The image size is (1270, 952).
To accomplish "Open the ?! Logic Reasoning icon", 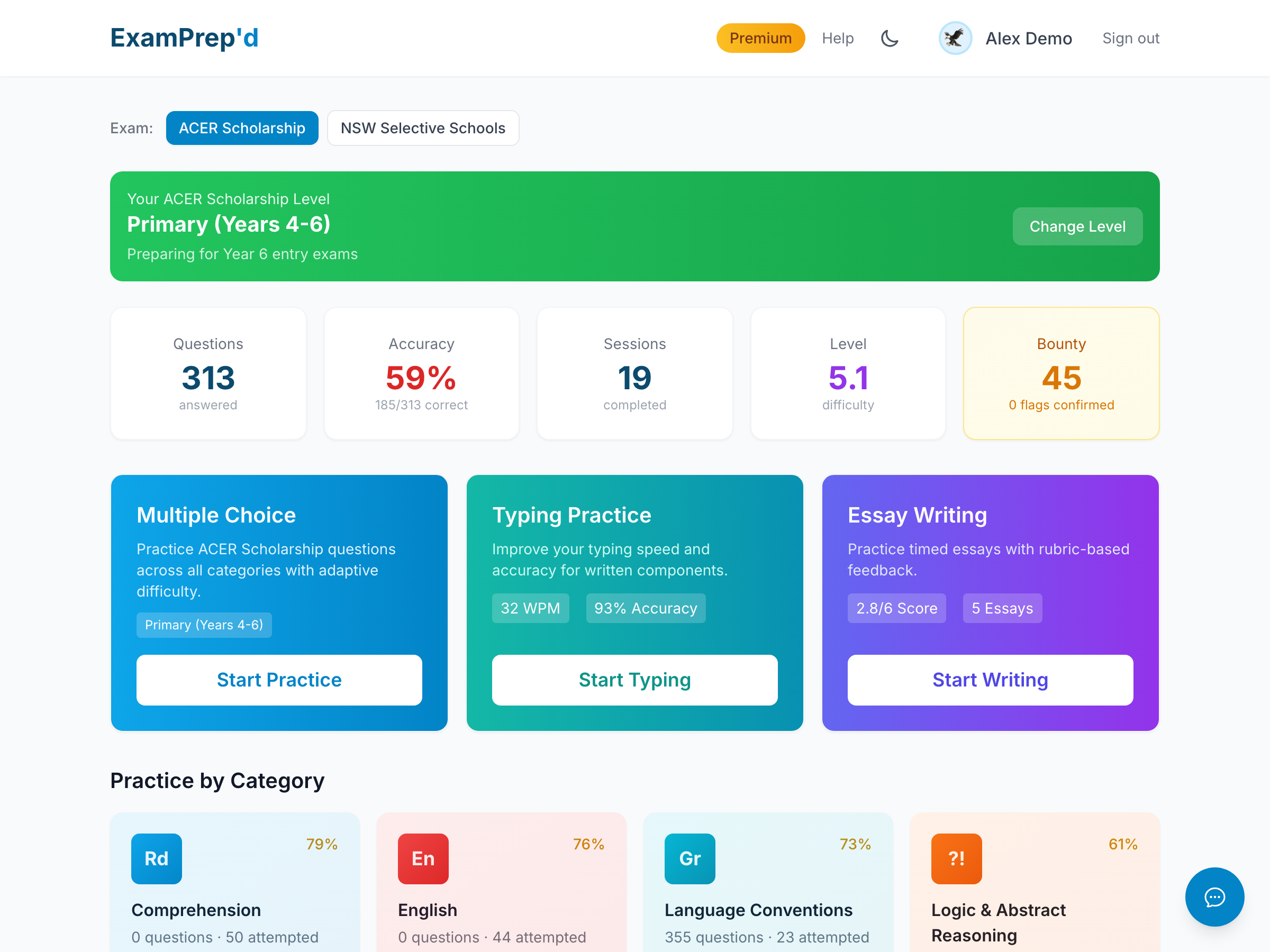I will [x=956, y=858].
